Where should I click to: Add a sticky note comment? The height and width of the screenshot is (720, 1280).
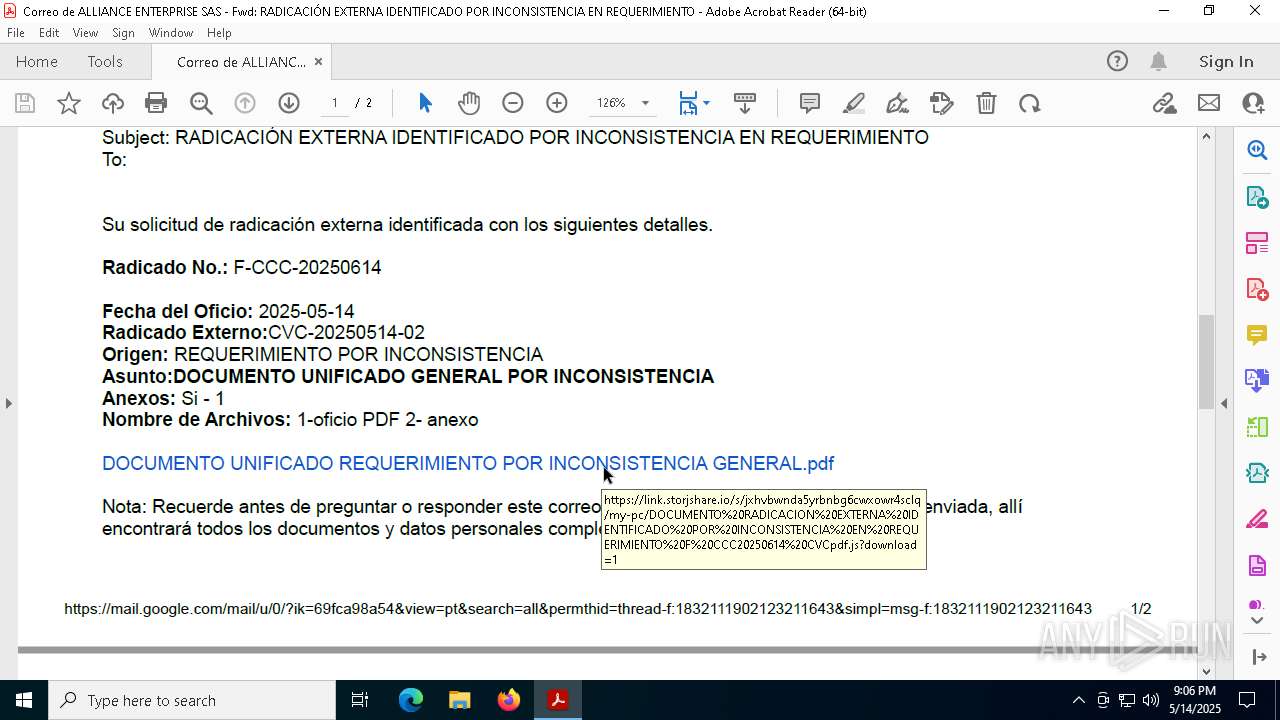(x=810, y=103)
